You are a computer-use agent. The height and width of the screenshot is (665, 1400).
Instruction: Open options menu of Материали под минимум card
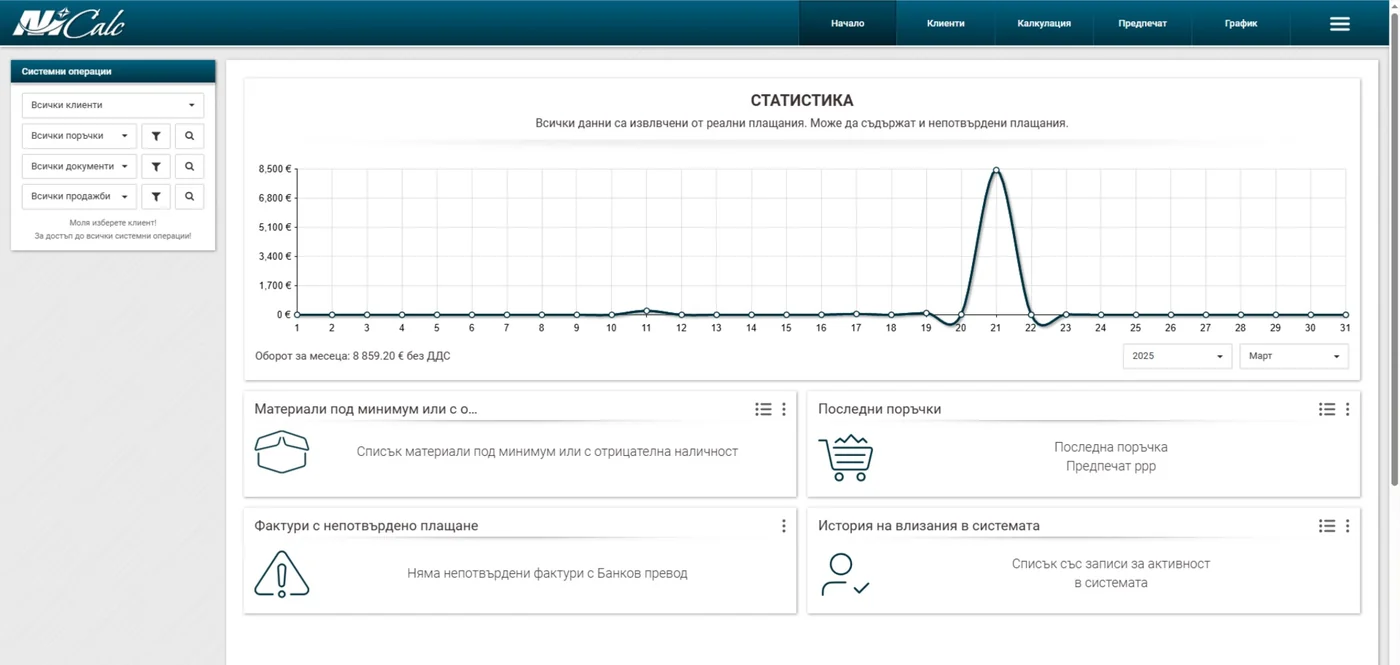tap(784, 409)
